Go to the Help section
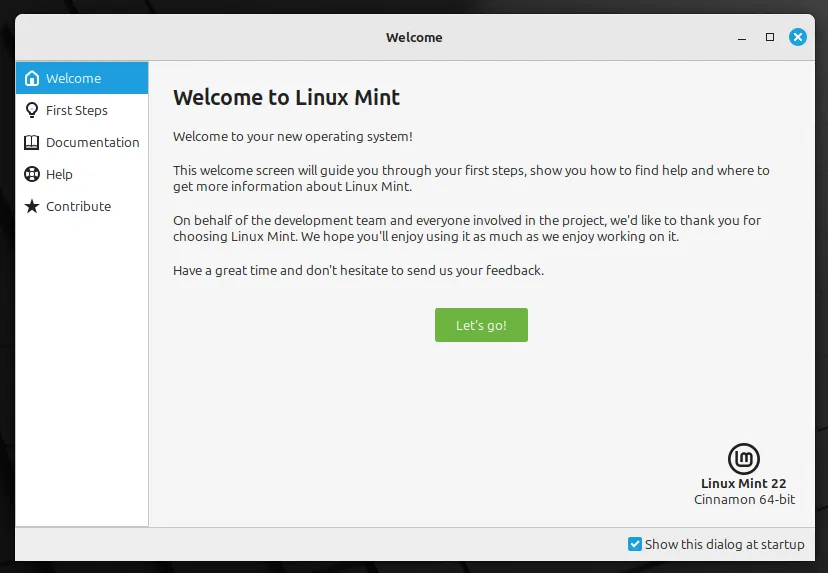The image size is (828, 573). (x=82, y=174)
